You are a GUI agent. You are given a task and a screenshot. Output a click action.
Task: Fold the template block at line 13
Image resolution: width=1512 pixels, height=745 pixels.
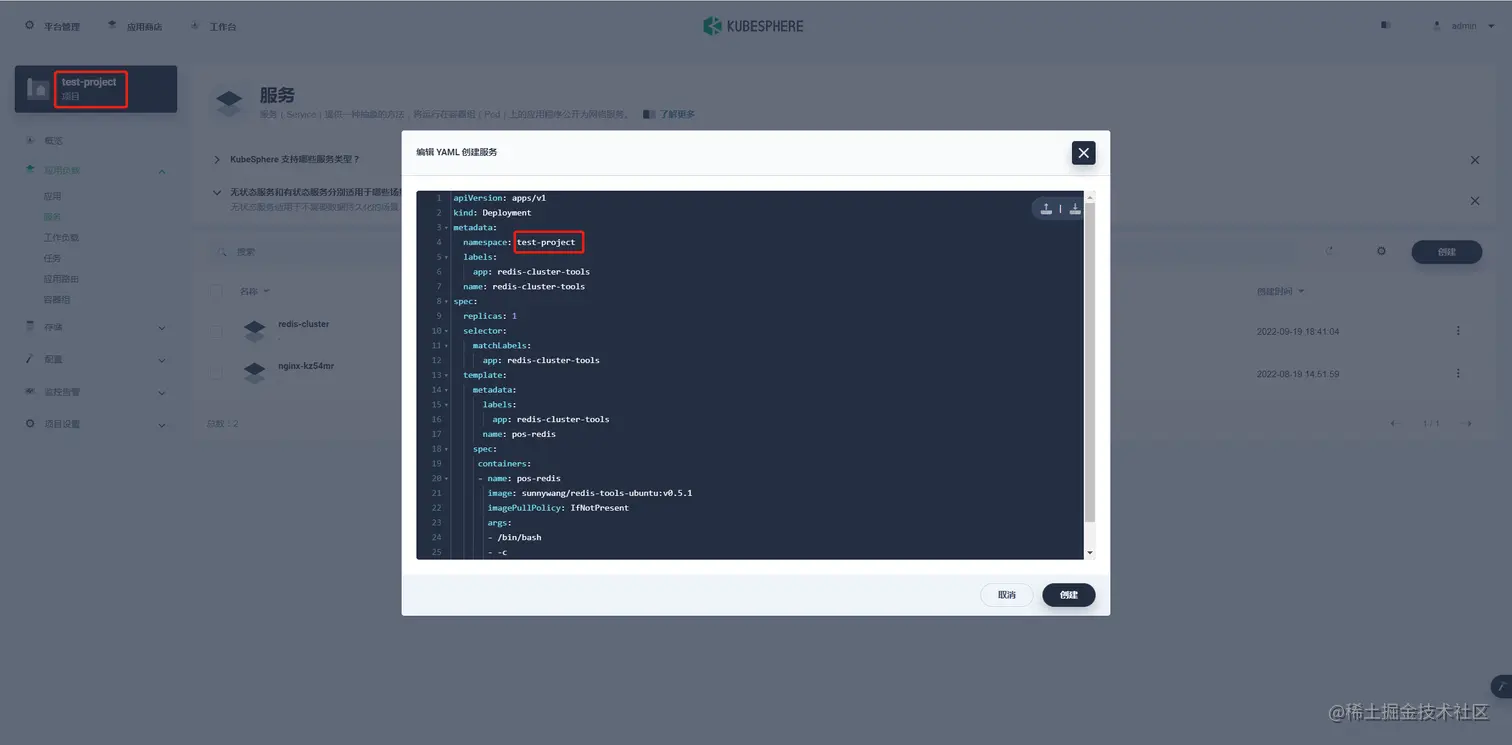tap(446, 375)
